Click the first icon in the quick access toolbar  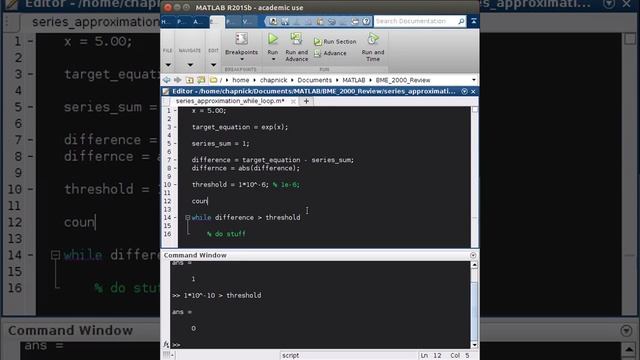point(273,21)
